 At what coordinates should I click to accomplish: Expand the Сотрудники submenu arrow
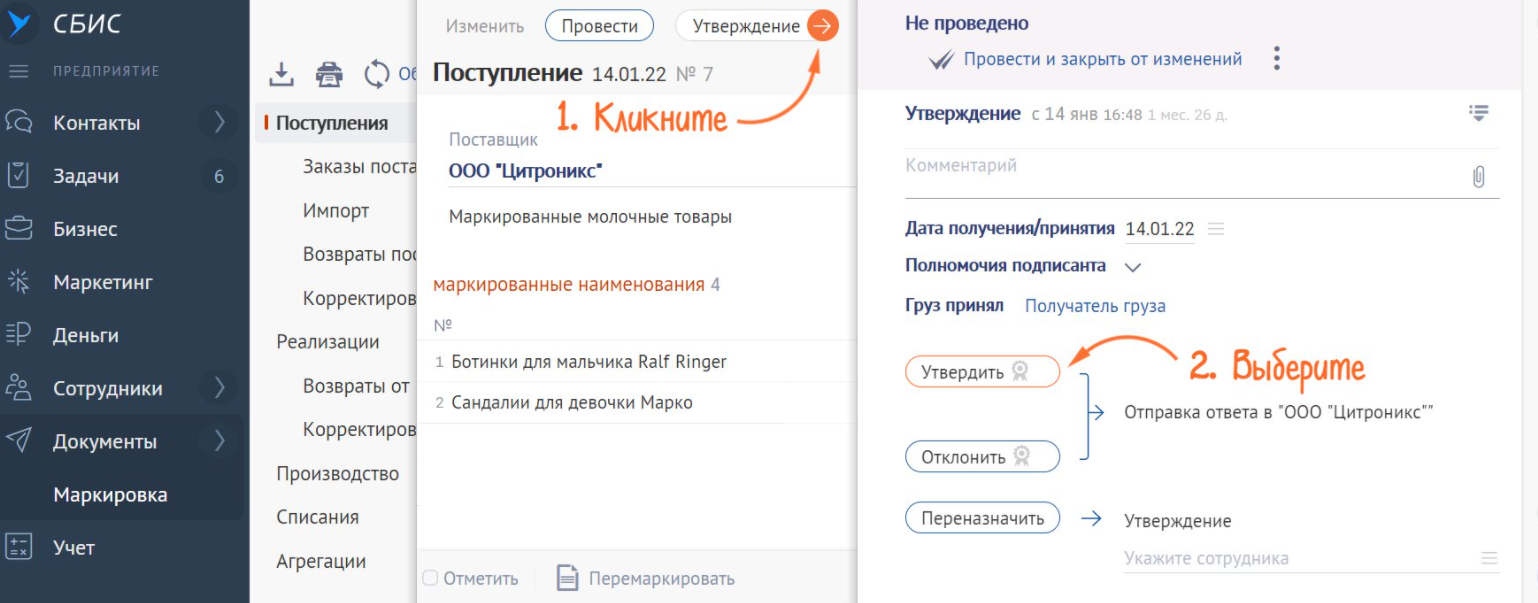219,388
